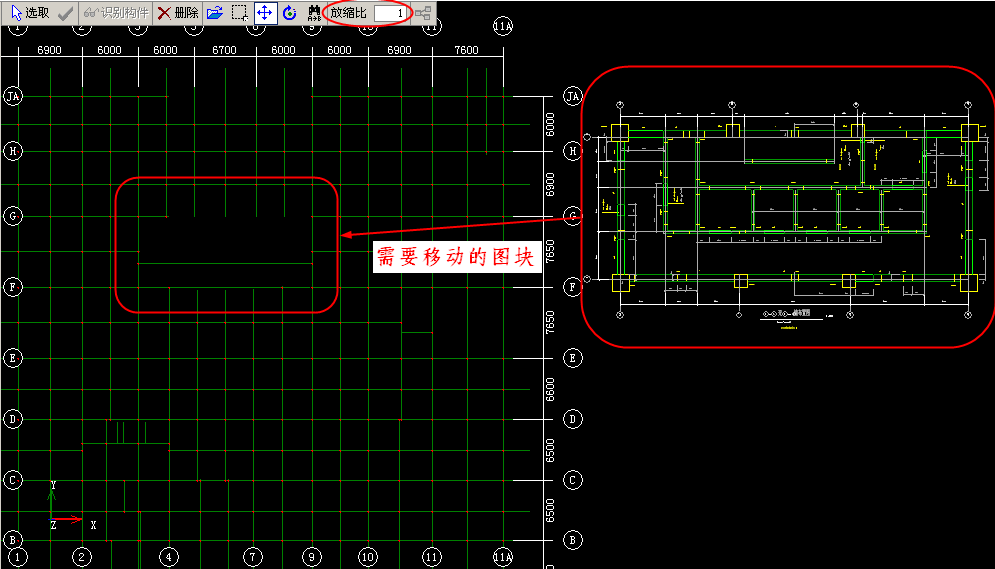Click the 识别构件 glasses button
The image size is (995, 569).
[116, 13]
